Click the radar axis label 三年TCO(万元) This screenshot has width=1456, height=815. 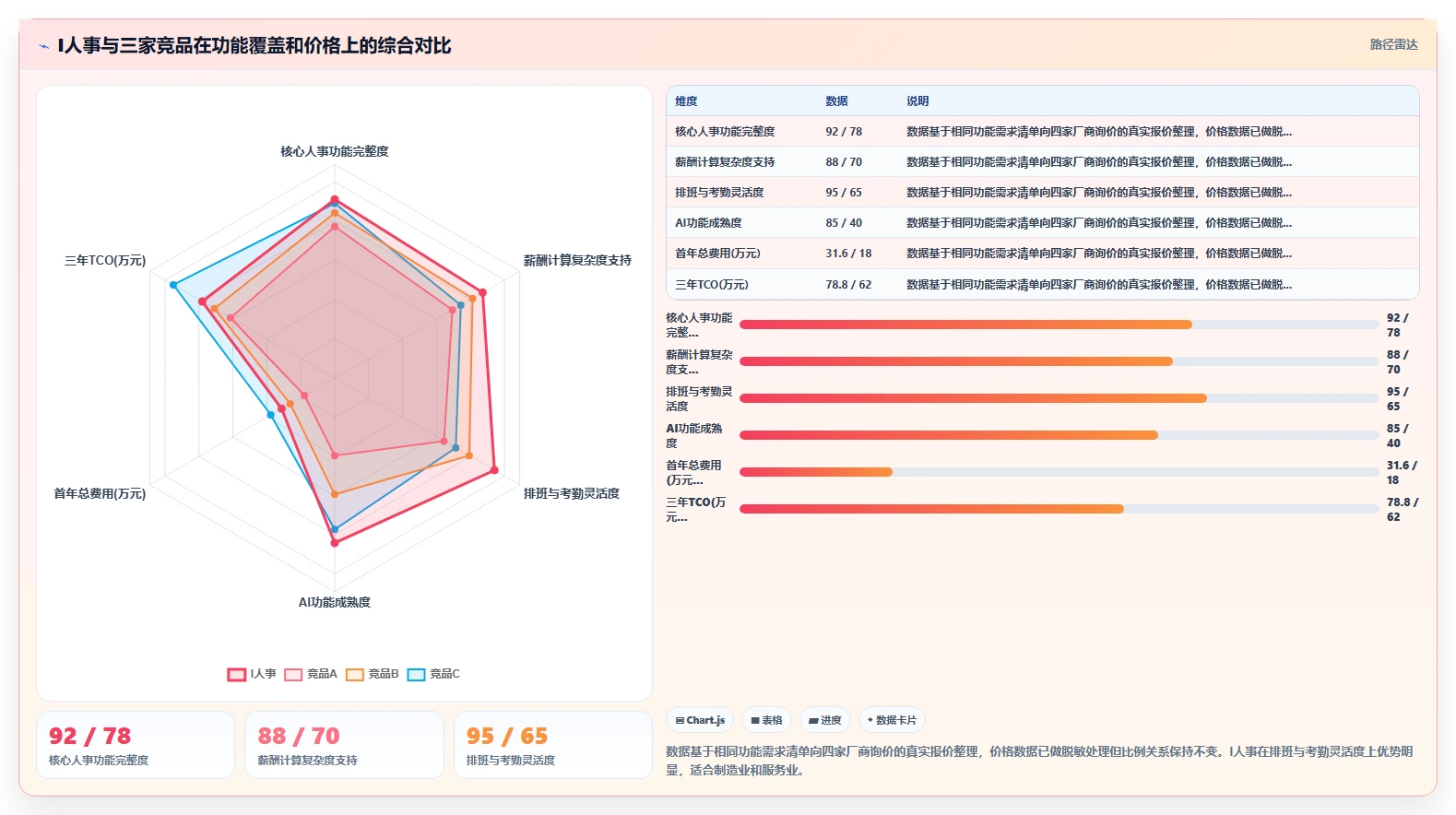tap(105, 261)
